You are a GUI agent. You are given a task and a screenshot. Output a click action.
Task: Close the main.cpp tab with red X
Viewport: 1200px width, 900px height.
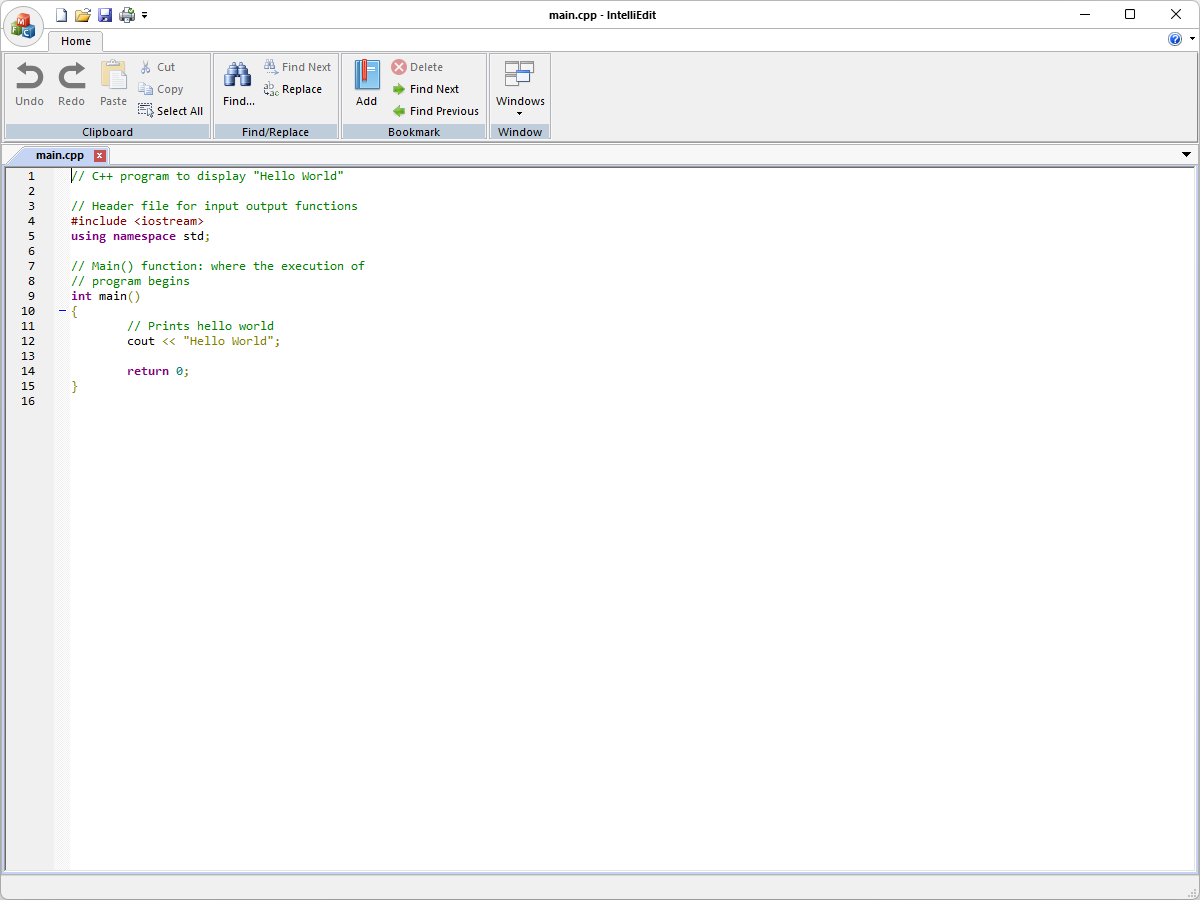pyautogui.click(x=100, y=156)
